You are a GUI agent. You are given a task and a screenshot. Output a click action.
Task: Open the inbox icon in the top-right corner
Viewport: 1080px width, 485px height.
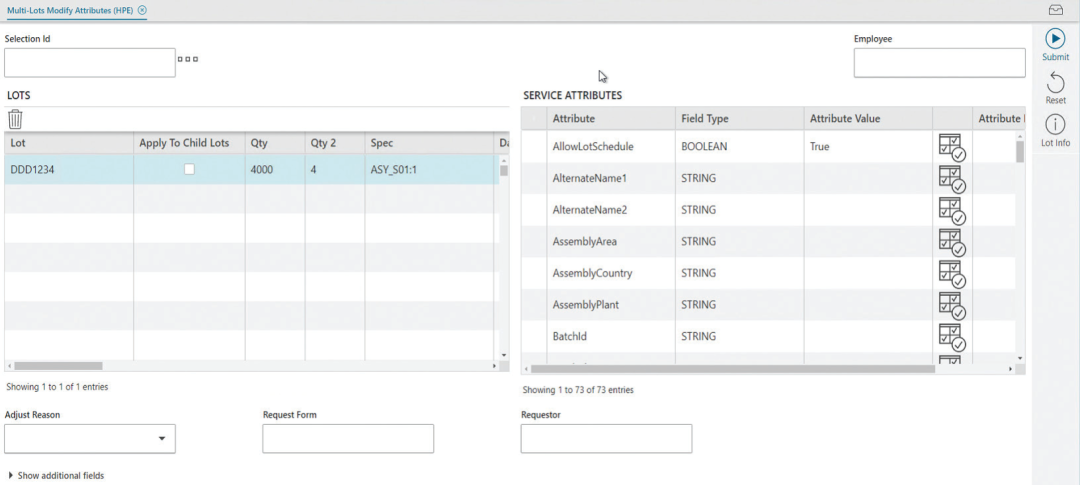pos(1055,10)
